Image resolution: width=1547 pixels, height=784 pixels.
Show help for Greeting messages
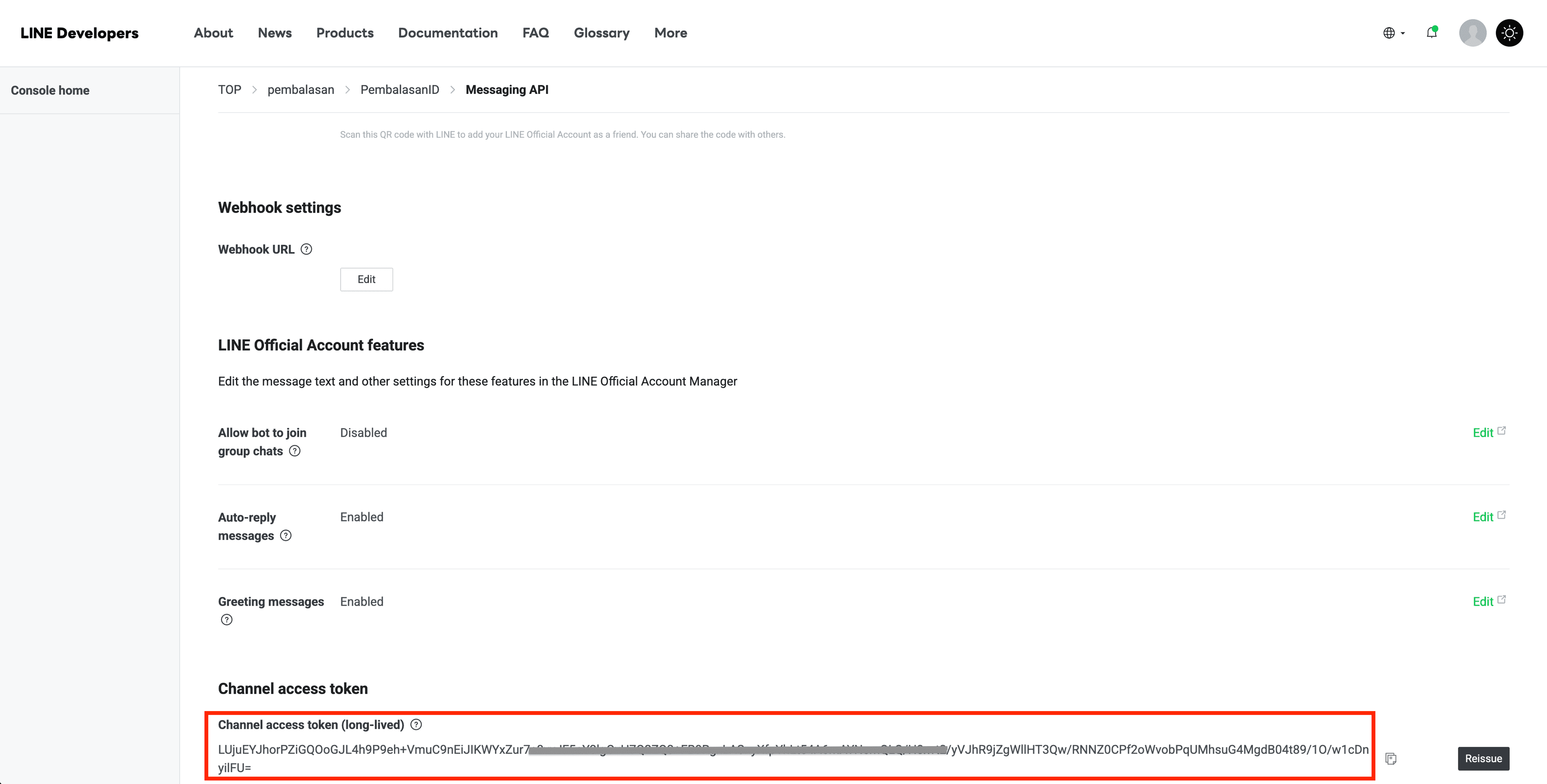pyautogui.click(x=226, y=620)
